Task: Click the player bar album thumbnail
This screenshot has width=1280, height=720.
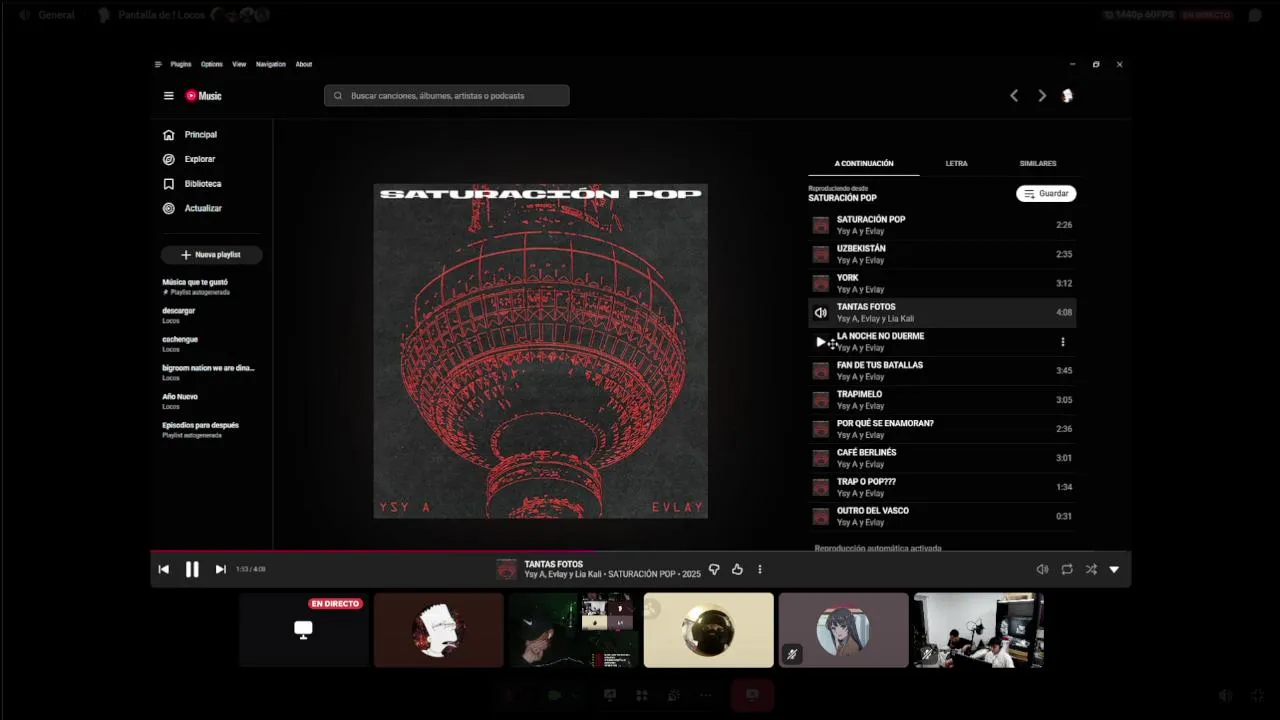Action: click(x=507, y=569)
